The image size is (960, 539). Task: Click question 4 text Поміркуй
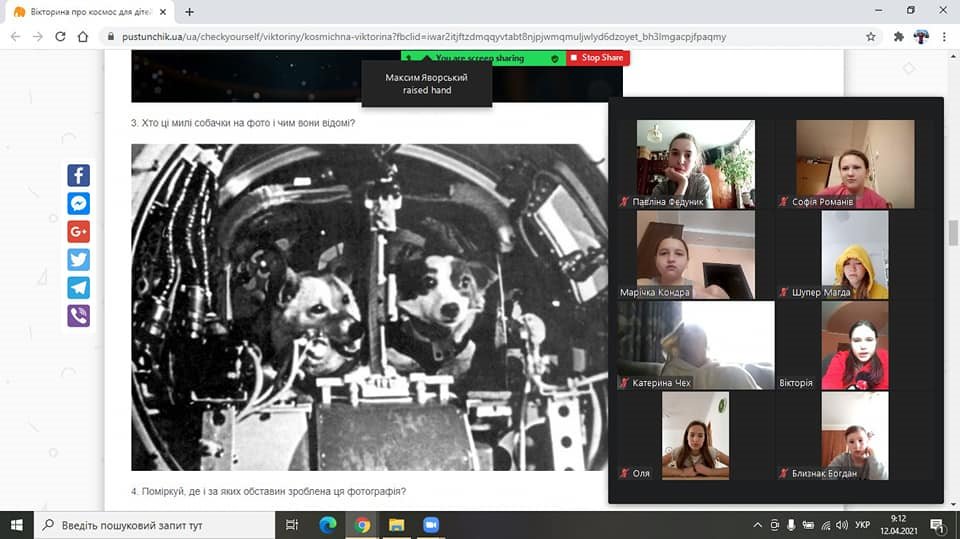click(268, 491)
